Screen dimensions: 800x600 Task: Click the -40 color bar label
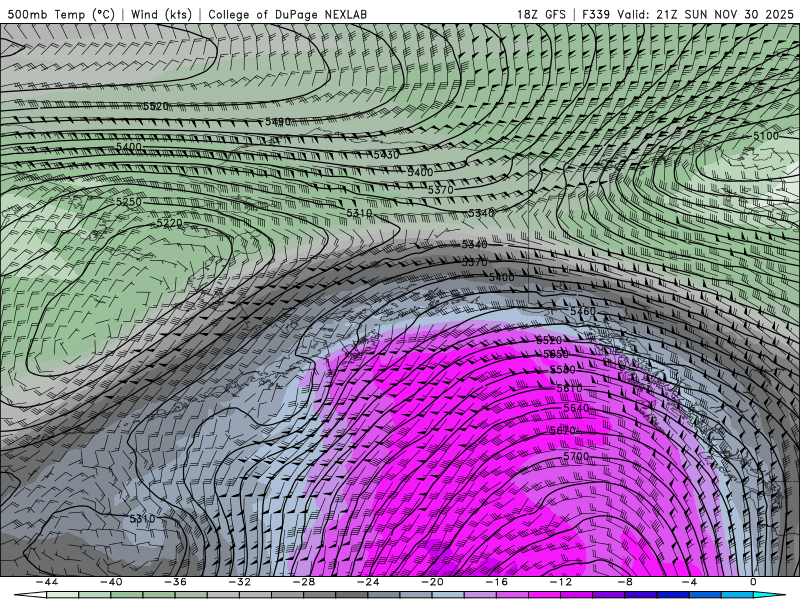111,582
